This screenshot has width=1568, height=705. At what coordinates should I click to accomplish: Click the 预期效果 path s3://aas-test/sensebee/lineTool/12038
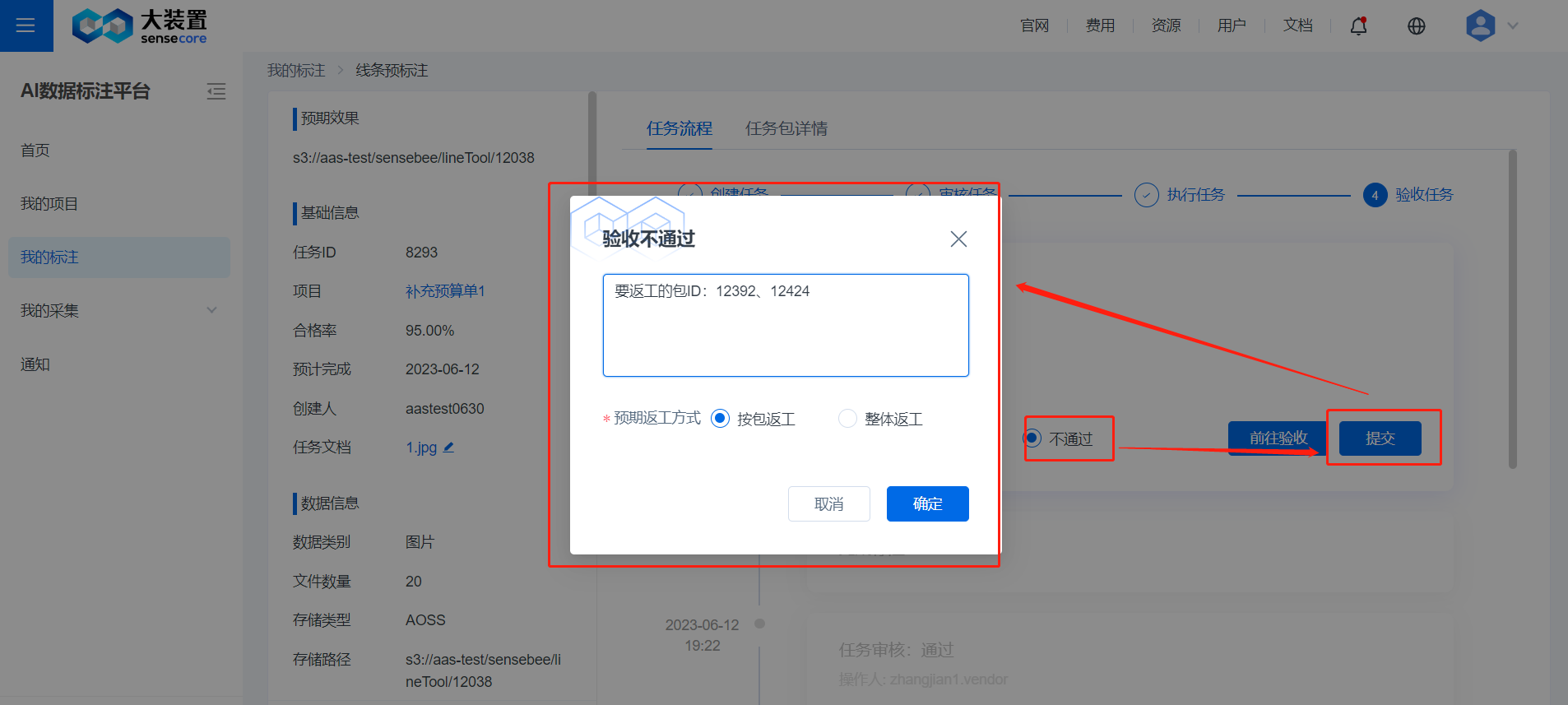(x=414, y=158)
